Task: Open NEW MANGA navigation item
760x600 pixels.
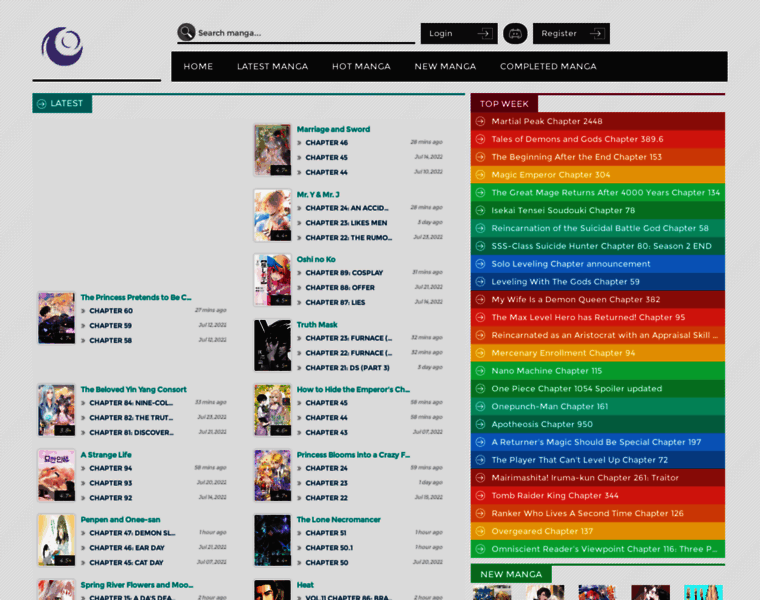Action: pyautogui.click(x=445, y=66)
